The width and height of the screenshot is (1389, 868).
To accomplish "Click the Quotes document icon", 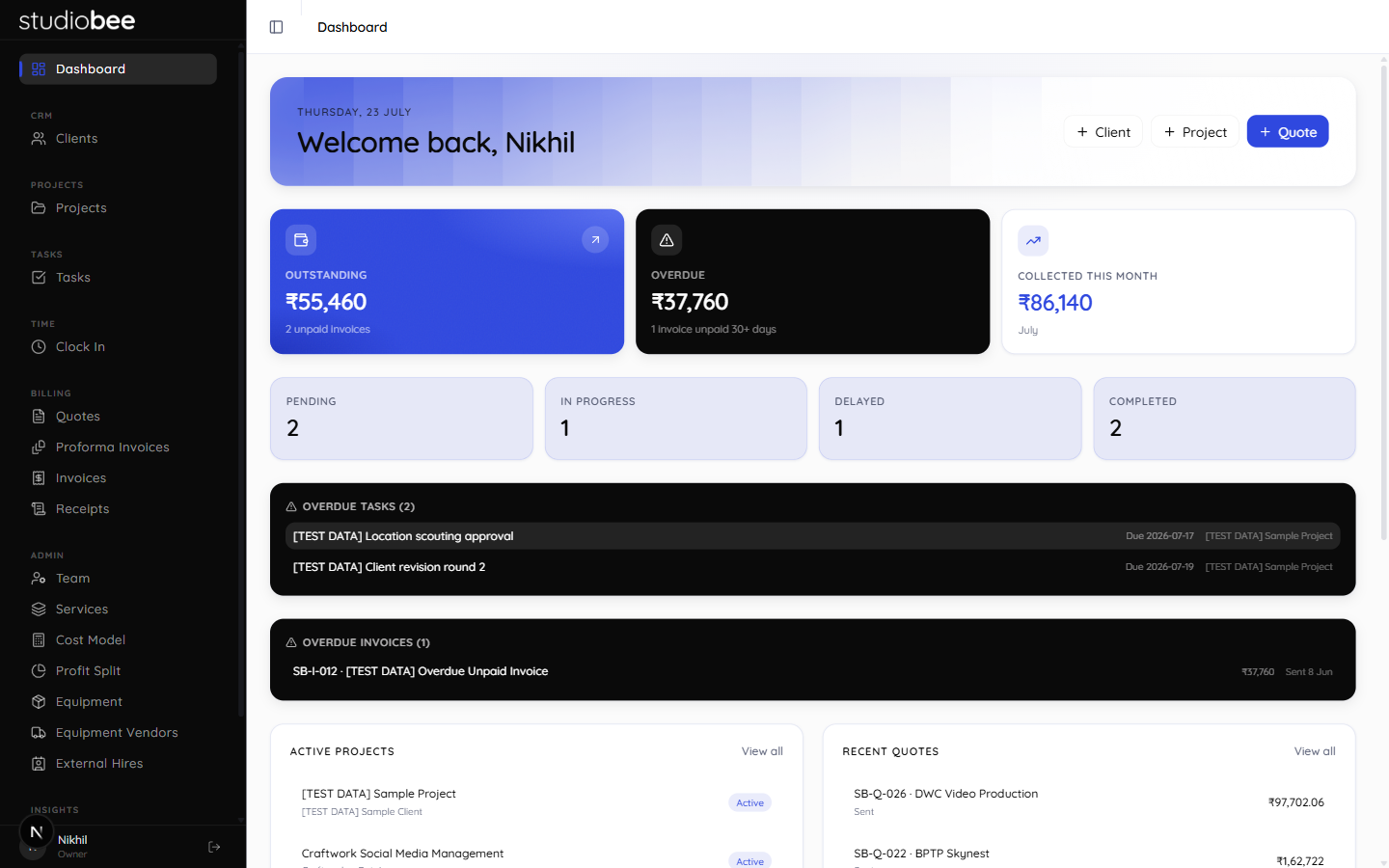I will [x=39, y=416].
